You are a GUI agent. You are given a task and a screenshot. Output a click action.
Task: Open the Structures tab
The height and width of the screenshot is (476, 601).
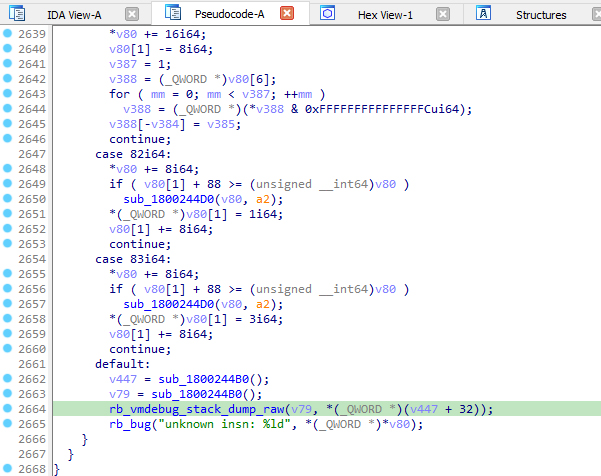click(x=541, y=15)
